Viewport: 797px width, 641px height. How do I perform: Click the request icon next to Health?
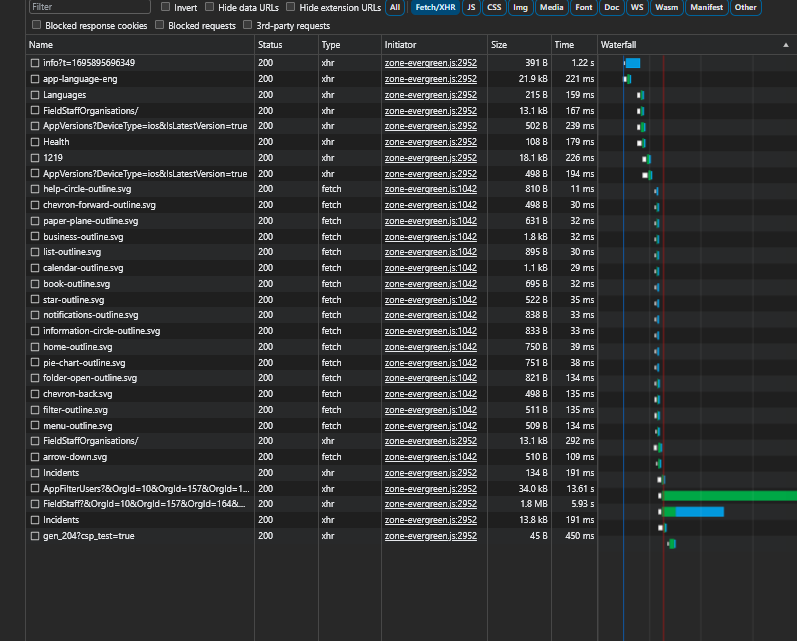coord(35,142)
